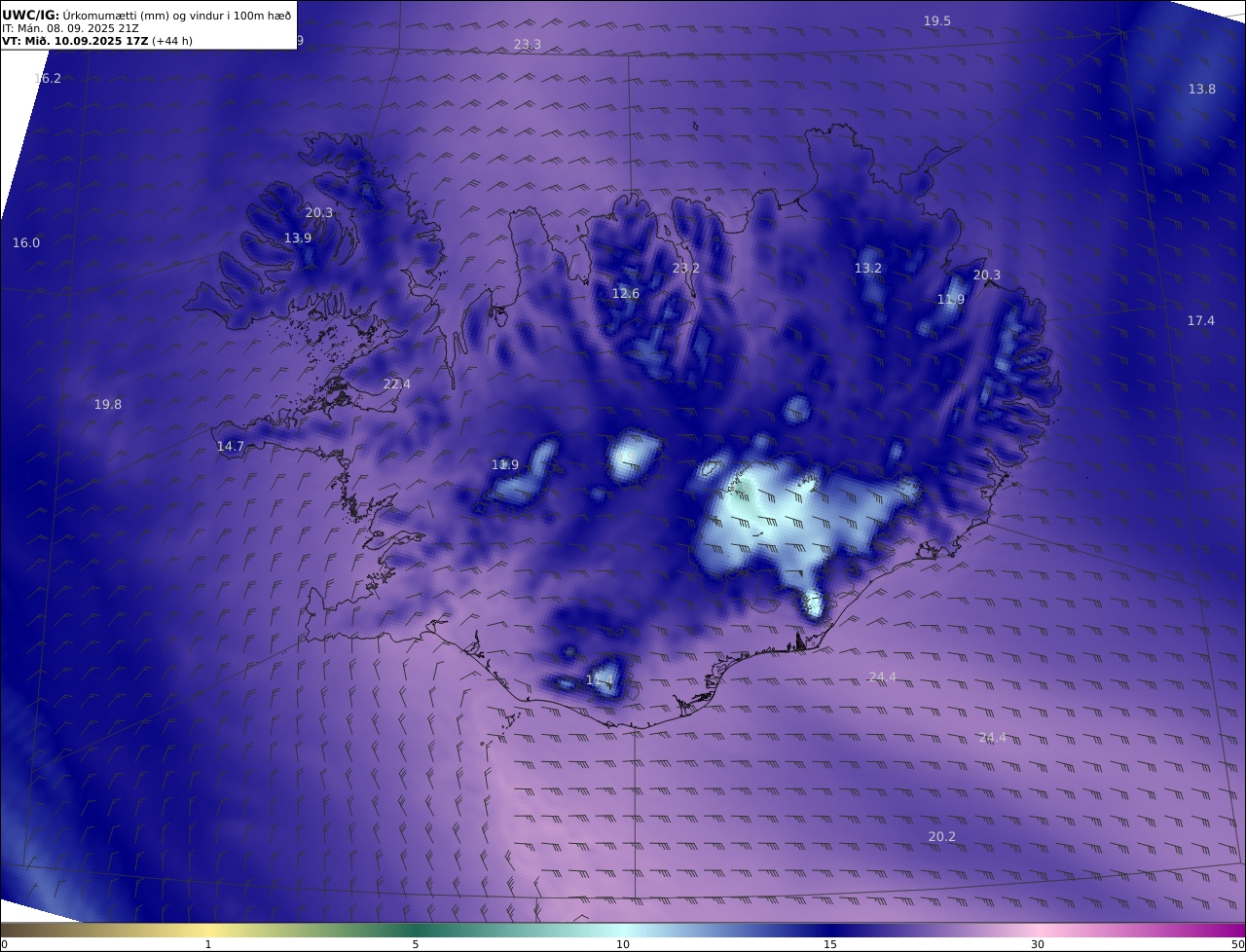This screenshot has width=1246, height=952.
Task: Click the "IT: Mán. 08. 09. 2025 21Z" line
Action: 70,28
